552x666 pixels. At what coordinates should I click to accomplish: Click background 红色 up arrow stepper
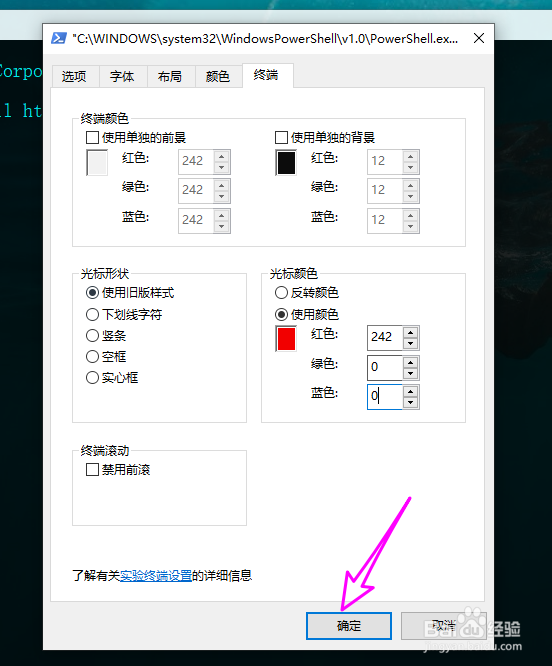[x=411, y=156]
